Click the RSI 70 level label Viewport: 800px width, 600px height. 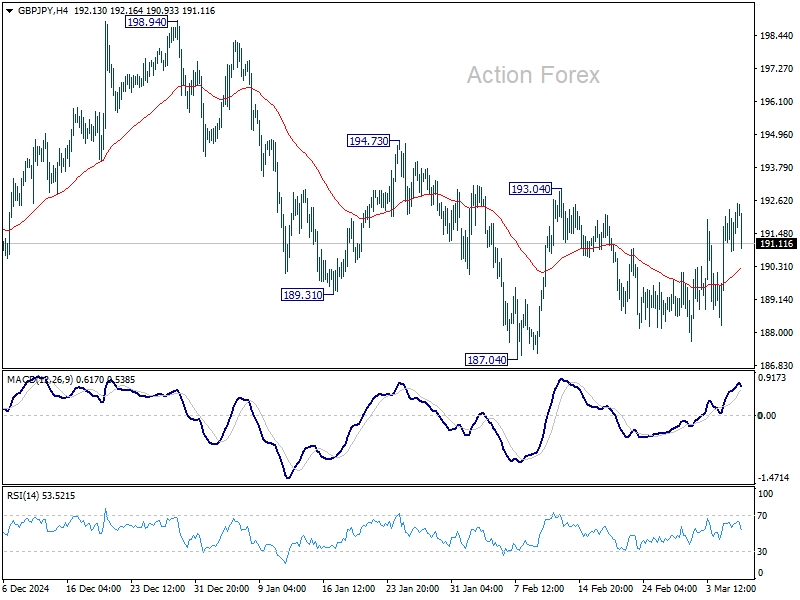pos(762,516)
